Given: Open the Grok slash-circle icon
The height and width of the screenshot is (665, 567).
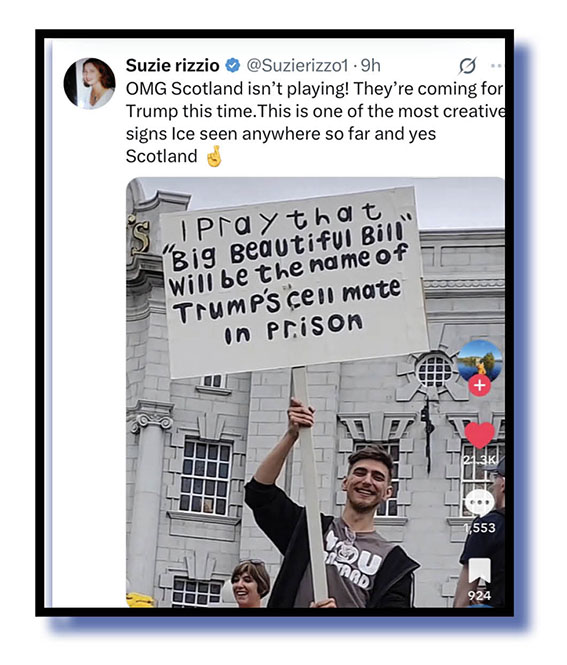Looking at the screenshot, I should pyautogui.click(x=467, y=66).
